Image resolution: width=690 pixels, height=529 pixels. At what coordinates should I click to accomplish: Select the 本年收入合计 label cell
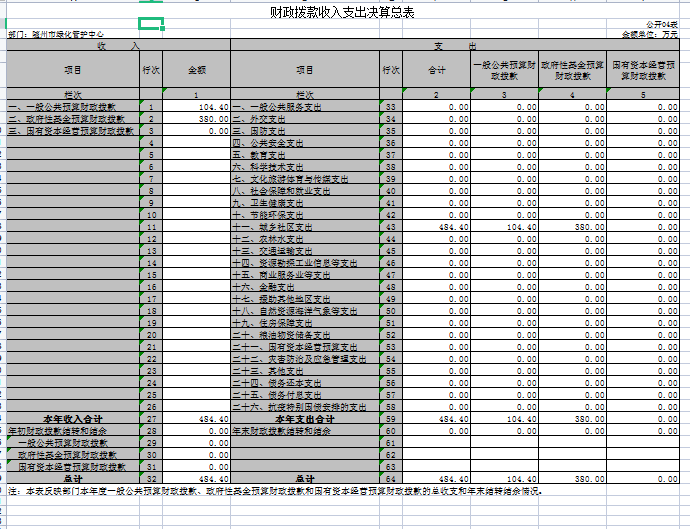(x=73, y=419)
